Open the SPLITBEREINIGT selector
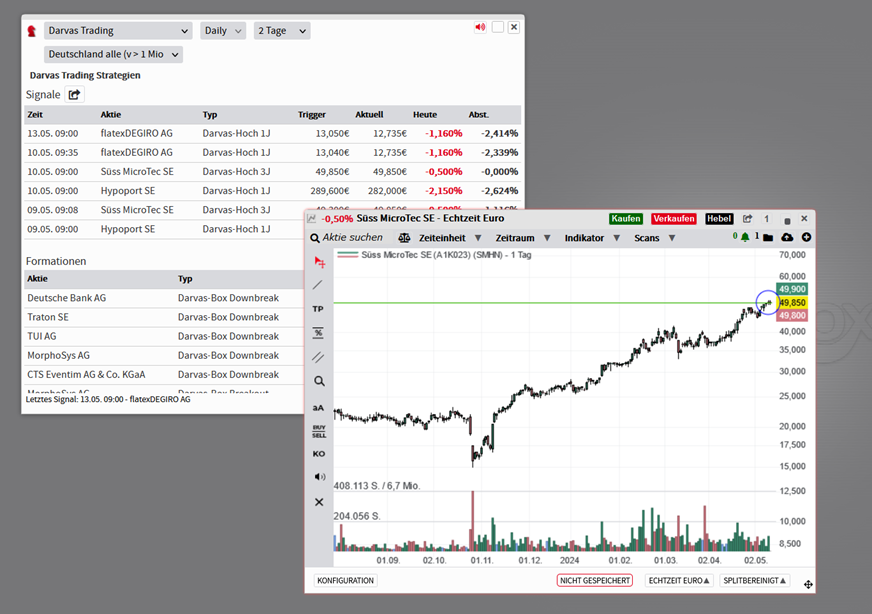872x614 pixels. 754,581
